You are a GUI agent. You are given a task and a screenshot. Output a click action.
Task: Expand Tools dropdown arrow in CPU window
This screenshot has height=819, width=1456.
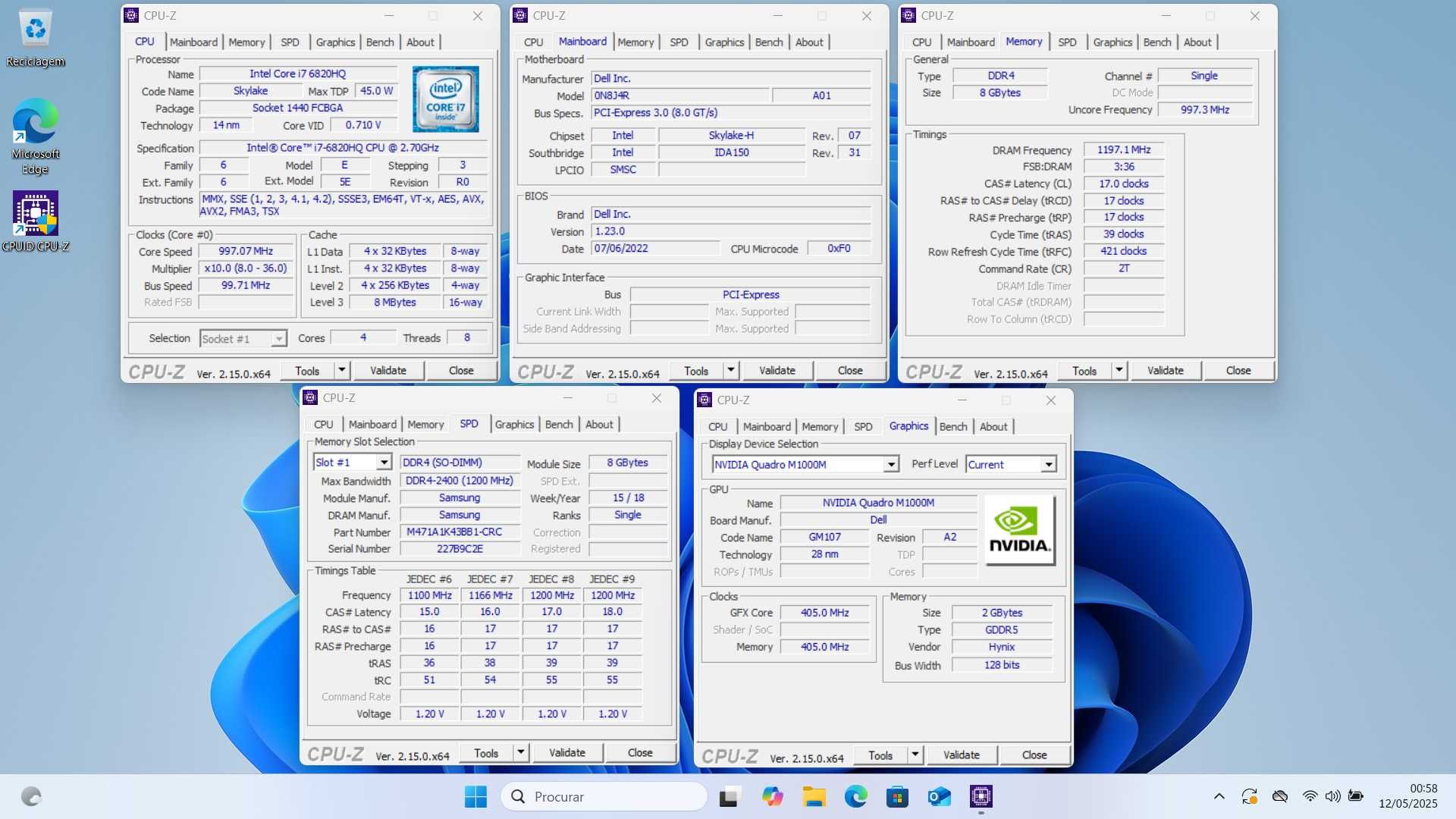tap(342, 370)
